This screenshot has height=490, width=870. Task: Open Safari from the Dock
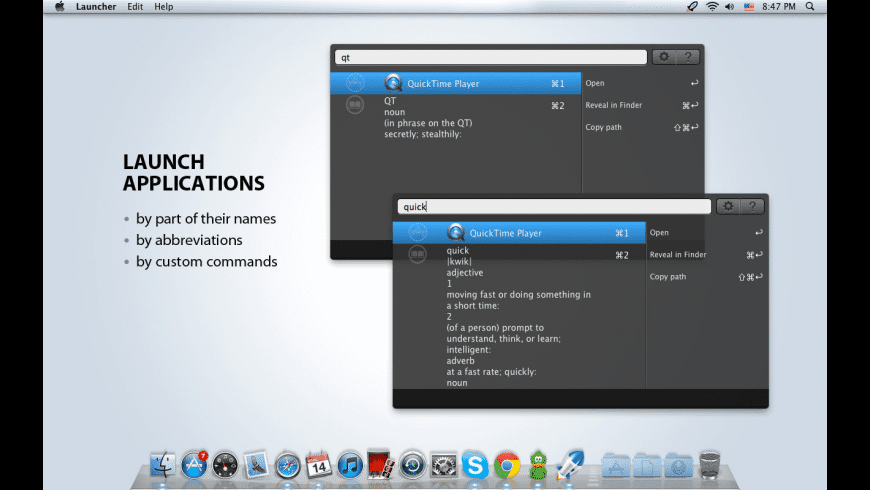pyautogui.click(x=287, y=466)
